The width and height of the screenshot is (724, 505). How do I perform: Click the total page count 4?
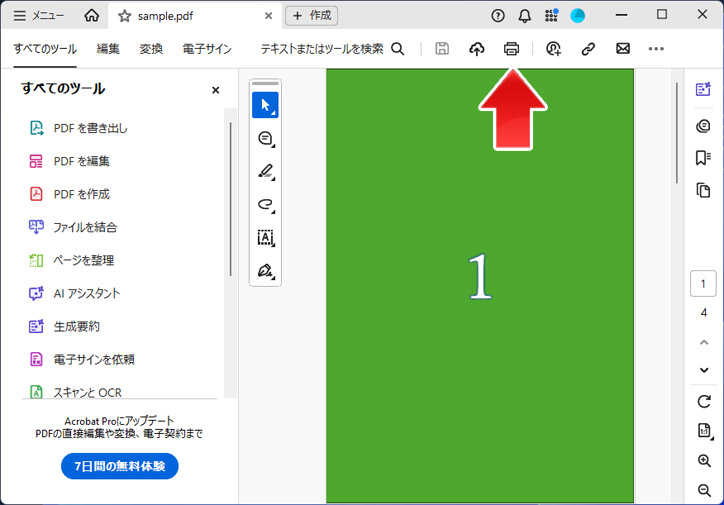(x=703, y=313)
